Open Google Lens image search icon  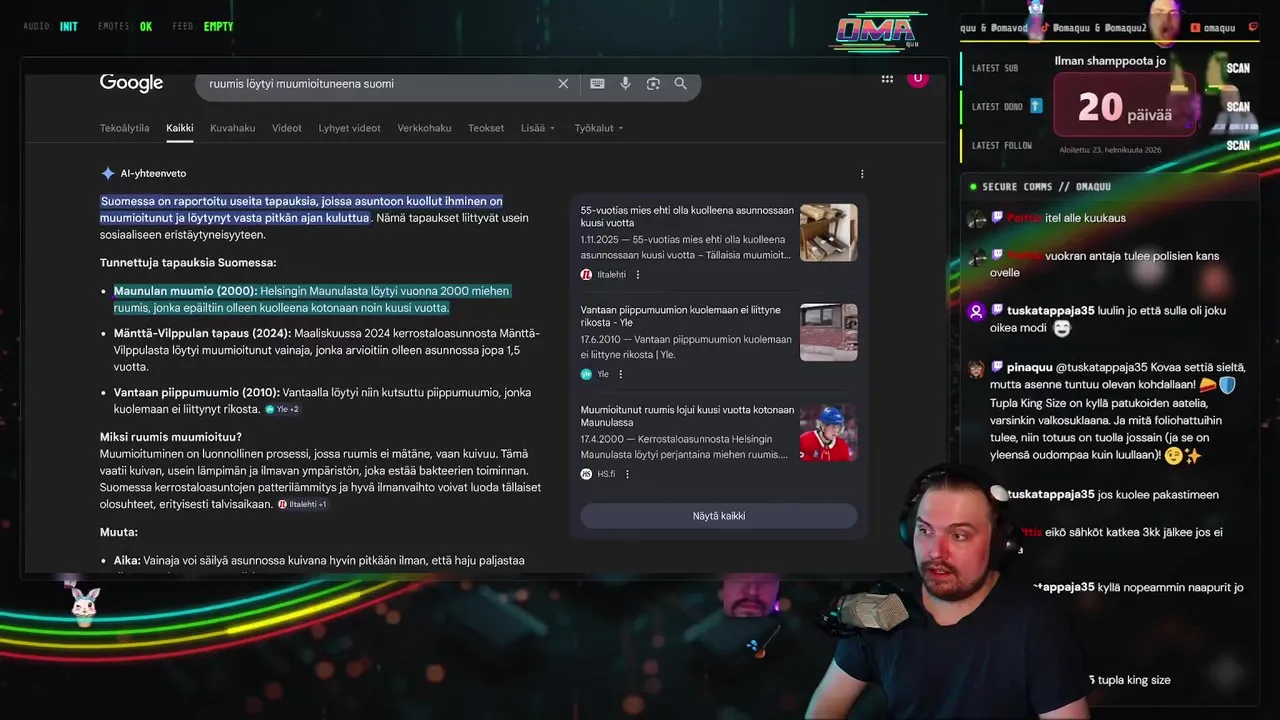coord(653,84)
